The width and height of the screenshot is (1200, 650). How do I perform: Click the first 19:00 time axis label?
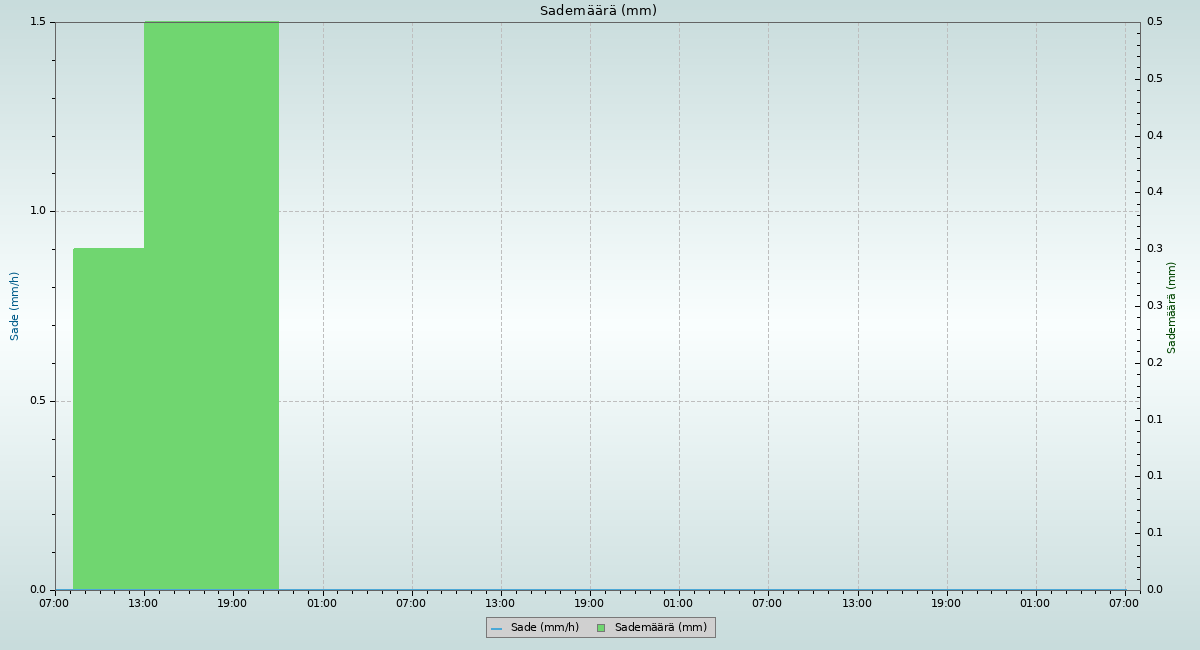click(232, 603)
